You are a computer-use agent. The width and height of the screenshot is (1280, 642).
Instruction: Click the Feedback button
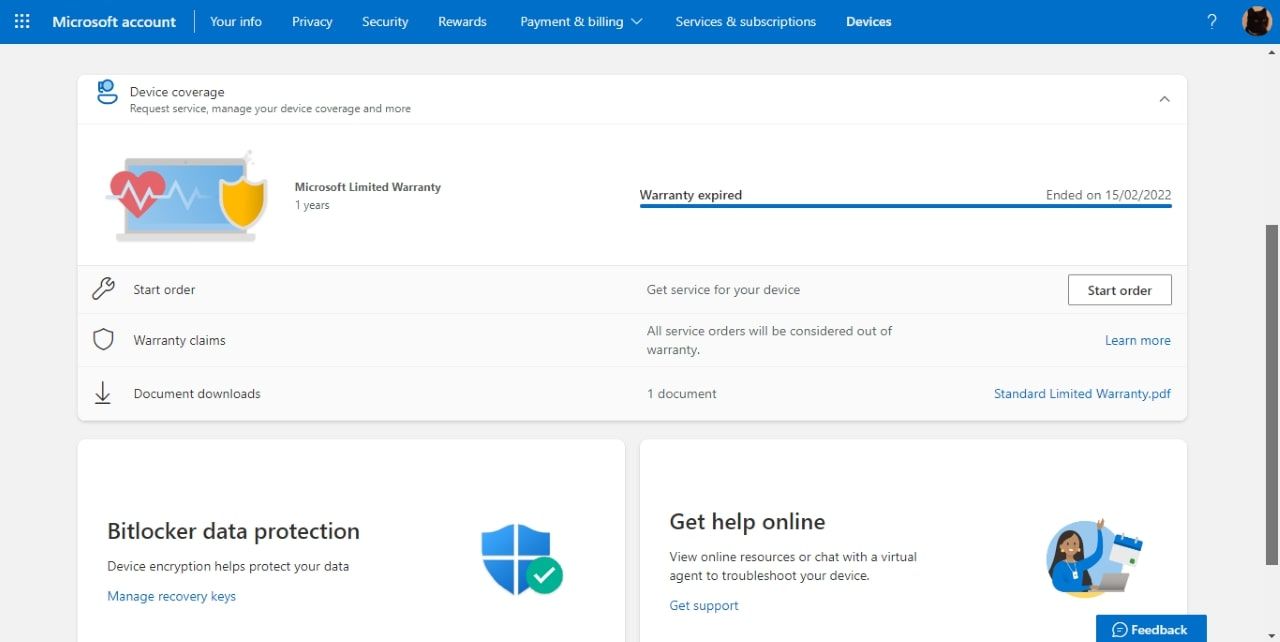pyautogui.click(x=1150, y=629)
